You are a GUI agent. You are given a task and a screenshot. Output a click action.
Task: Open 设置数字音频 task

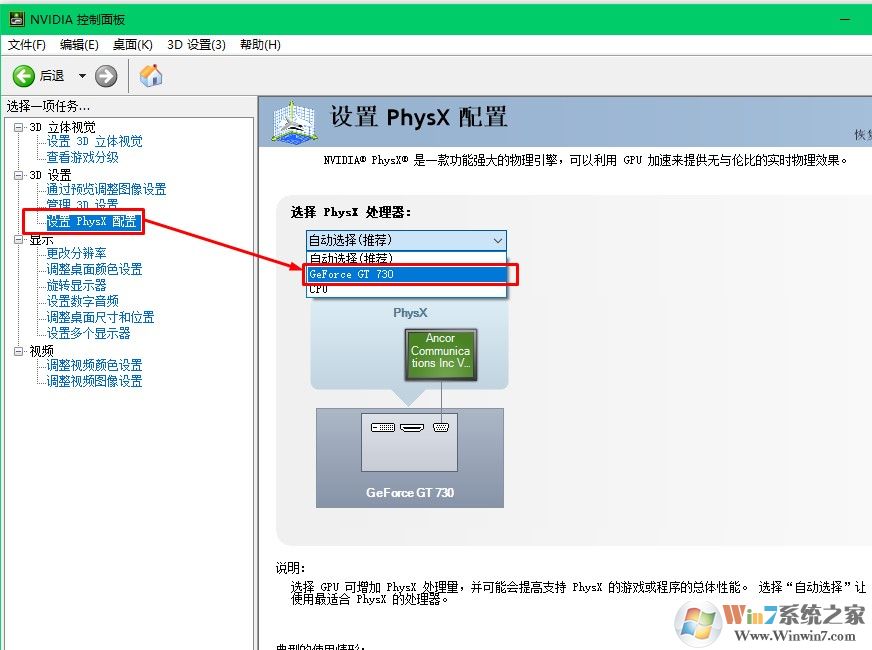(82, 301)
